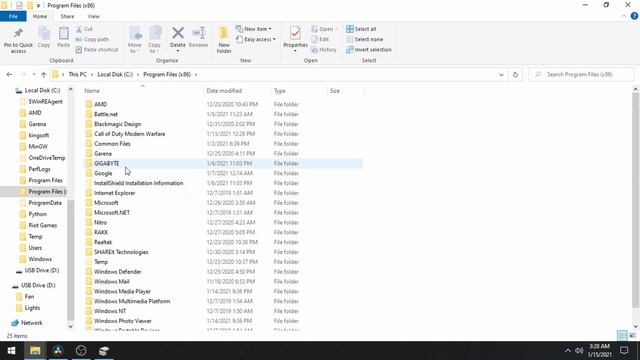Open the New item dropdown
Screen dimensions: 640x360
click(x=254, y=29)
